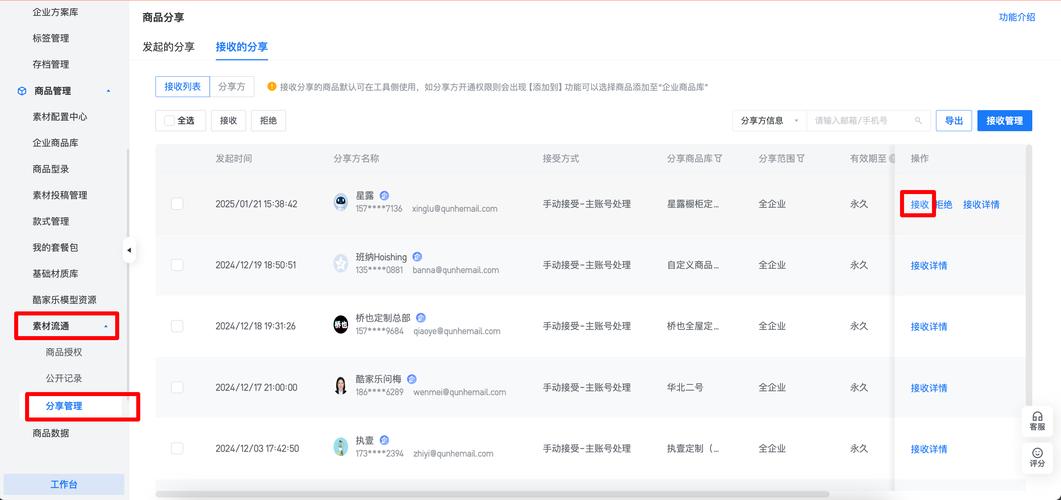
Task: Click the filter icon beside 分享商品库
Action: tap(718, 159)
